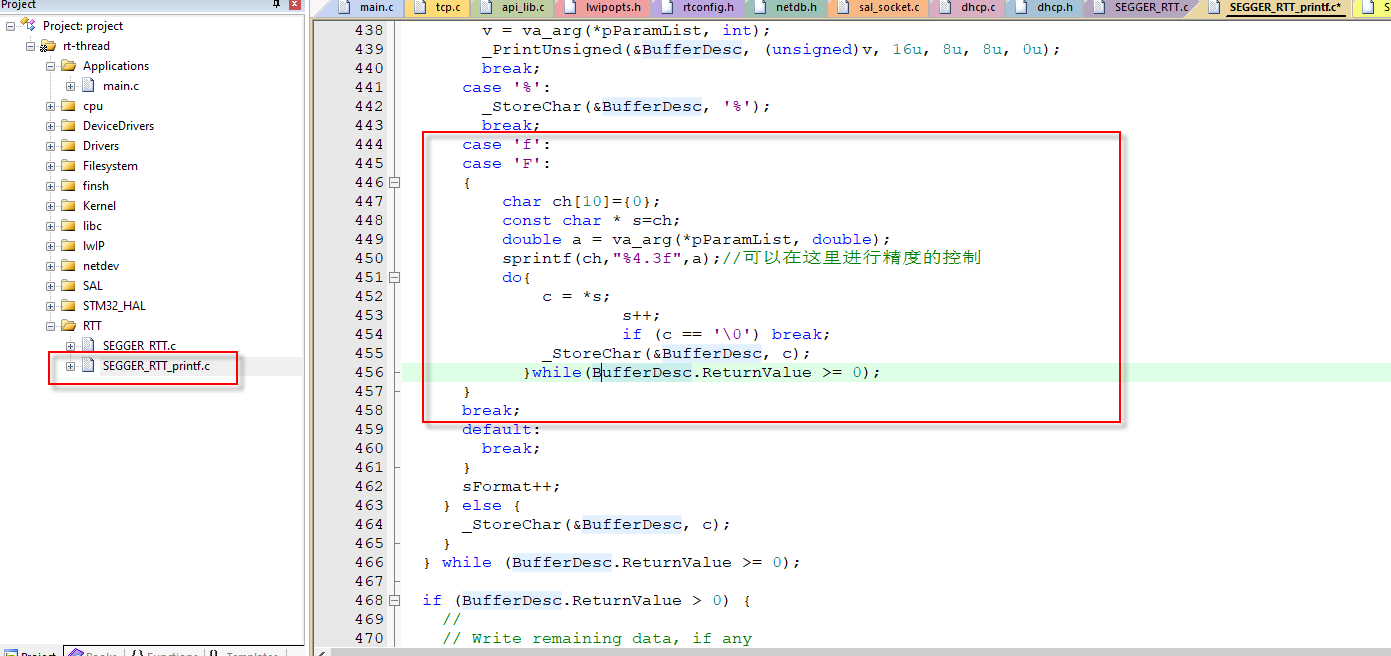This screenshot has width=1391, height=656.
Task: Select the DeviceDrivers group label
Action: click(118, 126)
